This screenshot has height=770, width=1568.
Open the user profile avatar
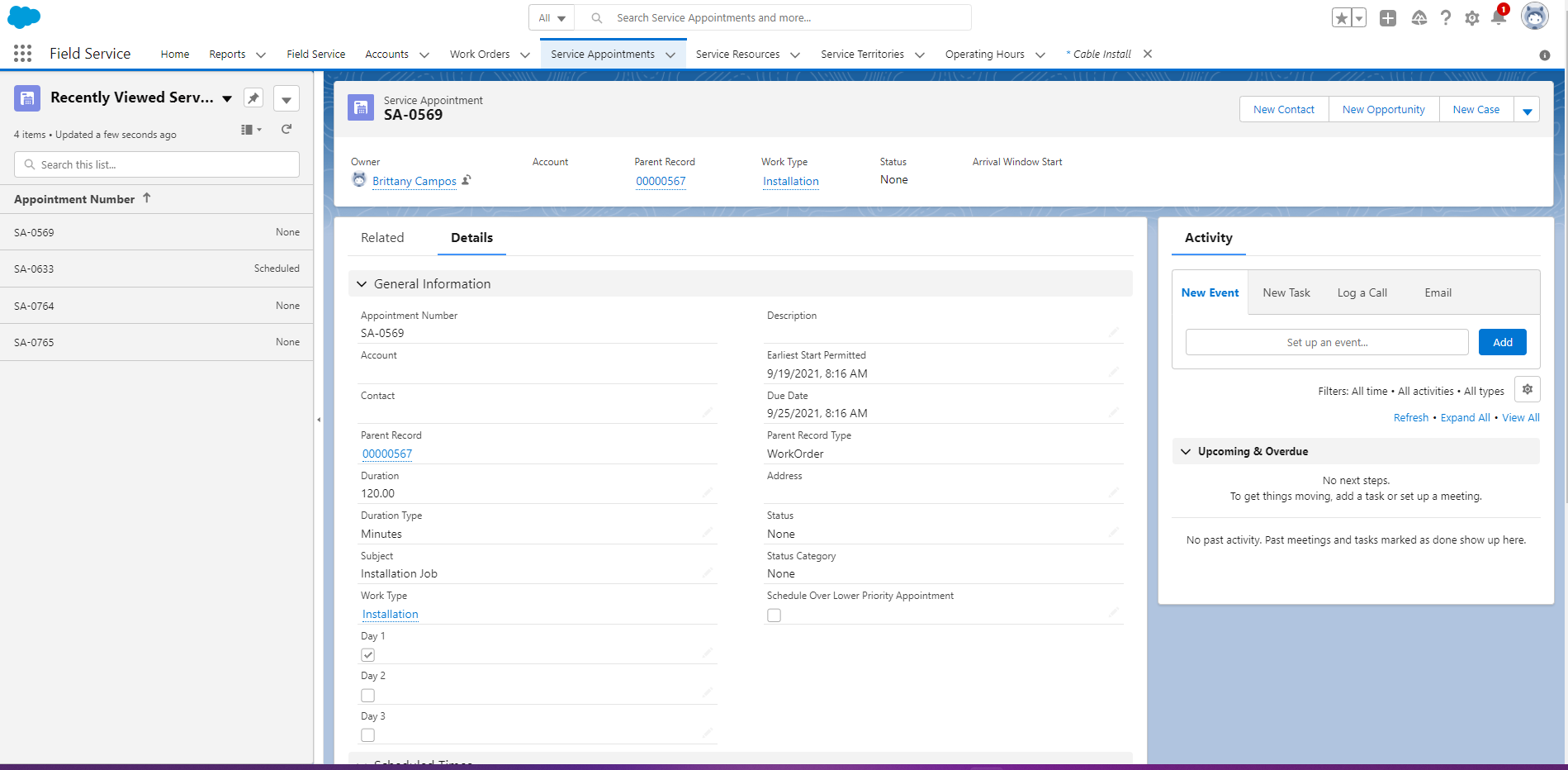coord(1535,17)
